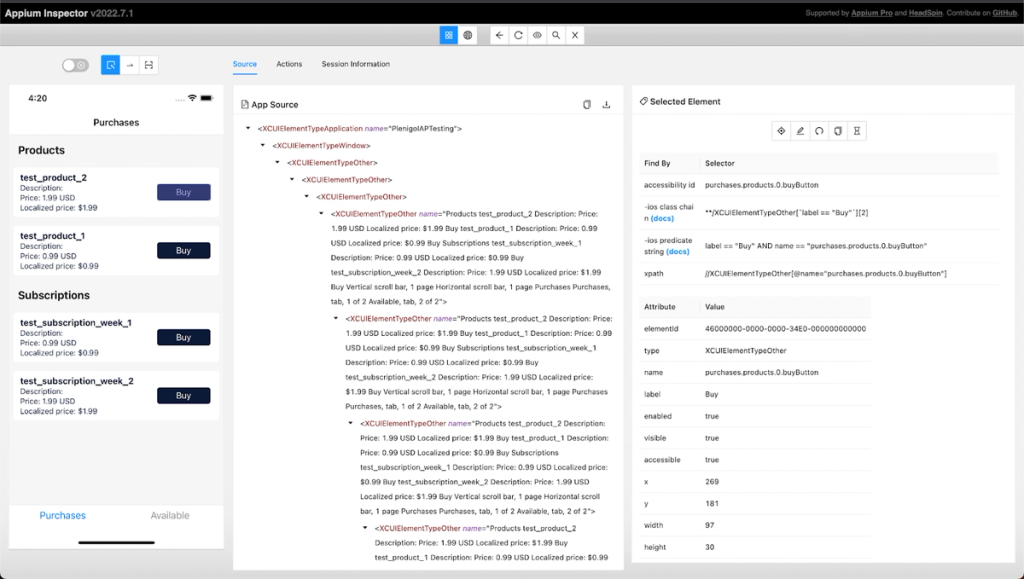Choose Select Elements mode icon

[110, 65]
